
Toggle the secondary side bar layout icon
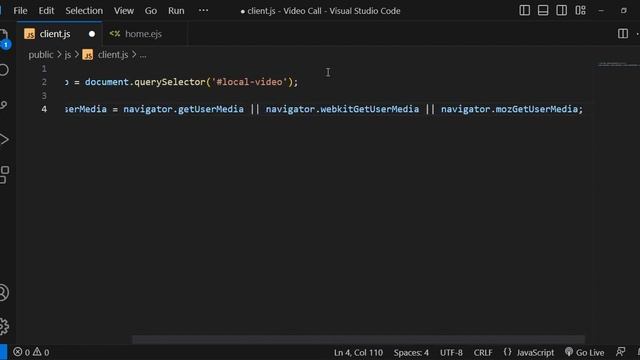561,11
